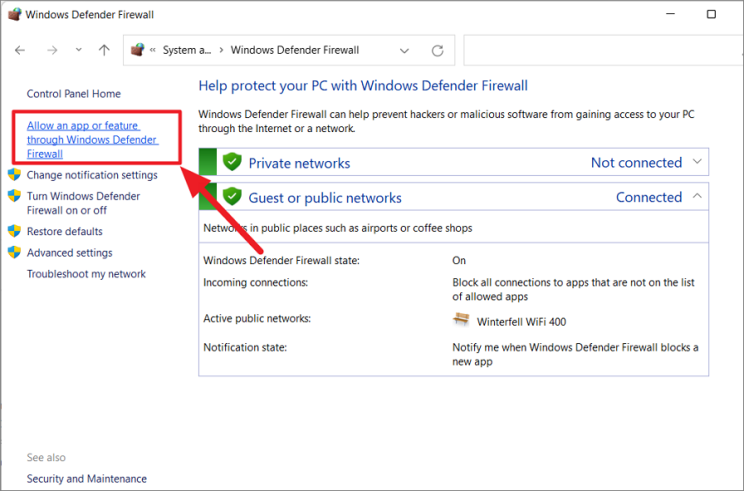The width and height of the screenshot is (744, 491).
Task: Click 'Winterfell WiFi 400' network name
Action: (x=521, y=322)
